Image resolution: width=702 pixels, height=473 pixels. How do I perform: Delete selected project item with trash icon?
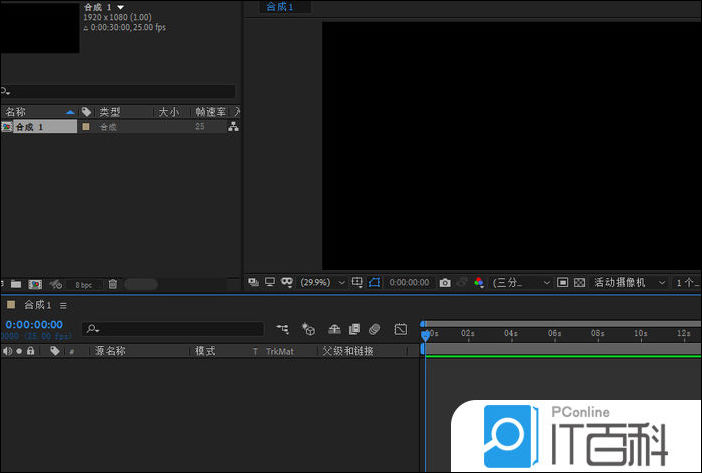112,284
